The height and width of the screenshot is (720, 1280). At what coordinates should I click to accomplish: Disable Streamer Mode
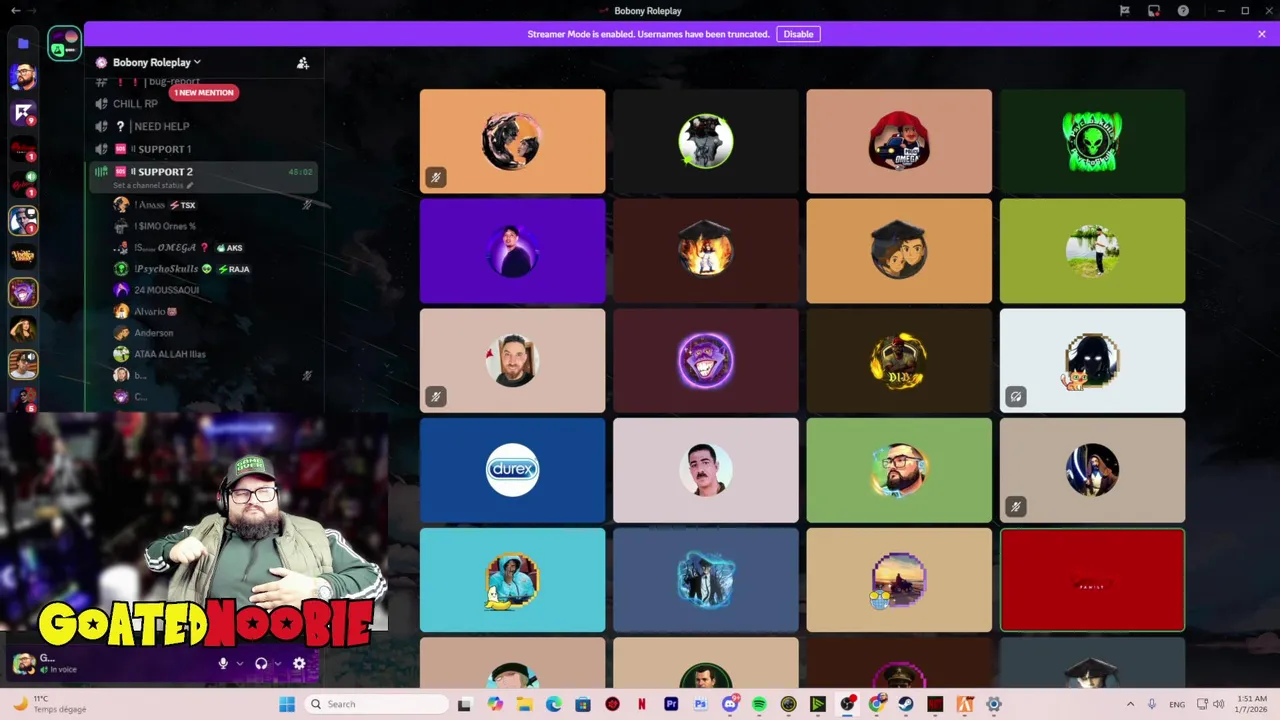pyautogui.click(x=798, y=34)
